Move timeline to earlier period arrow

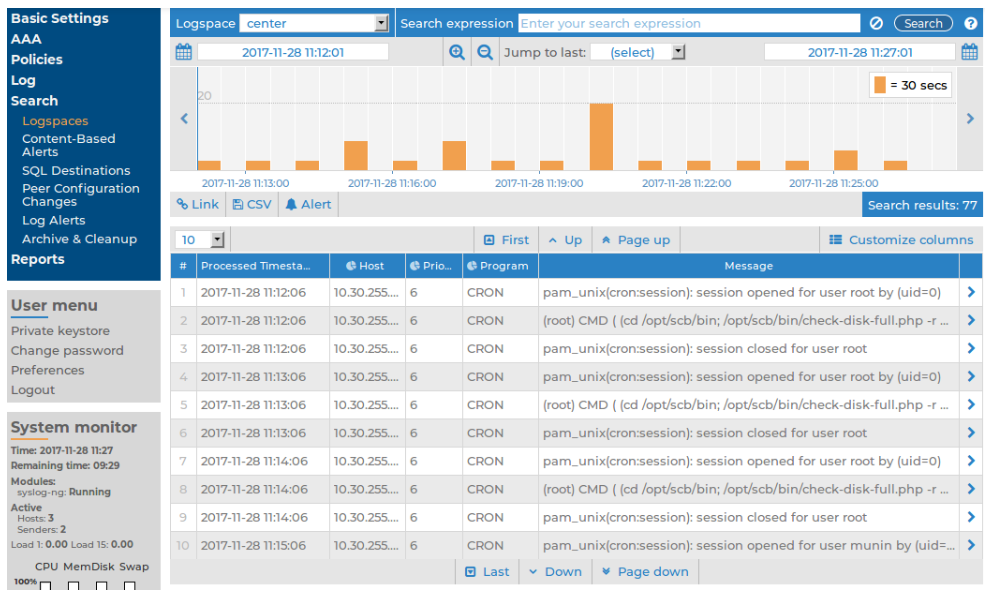[x=184, y=118]
